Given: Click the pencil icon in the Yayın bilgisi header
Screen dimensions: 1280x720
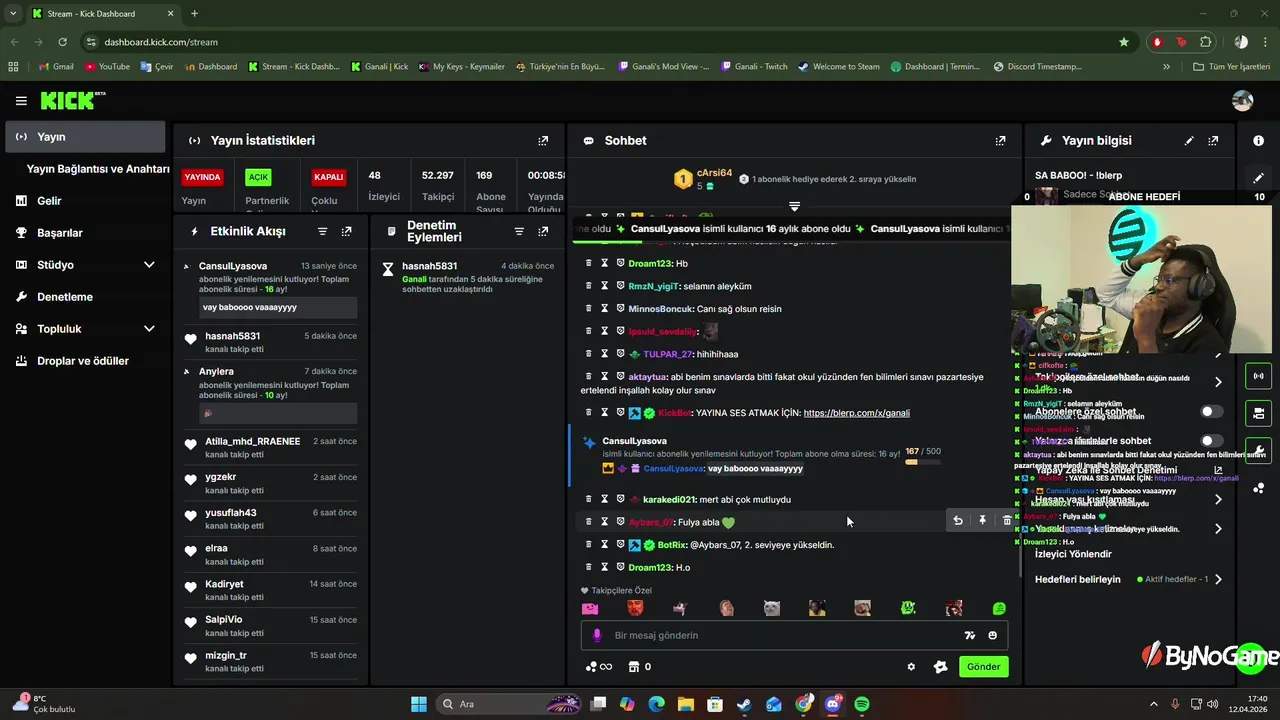Looking at the screenshot, I should click(x=1189, y=141).
